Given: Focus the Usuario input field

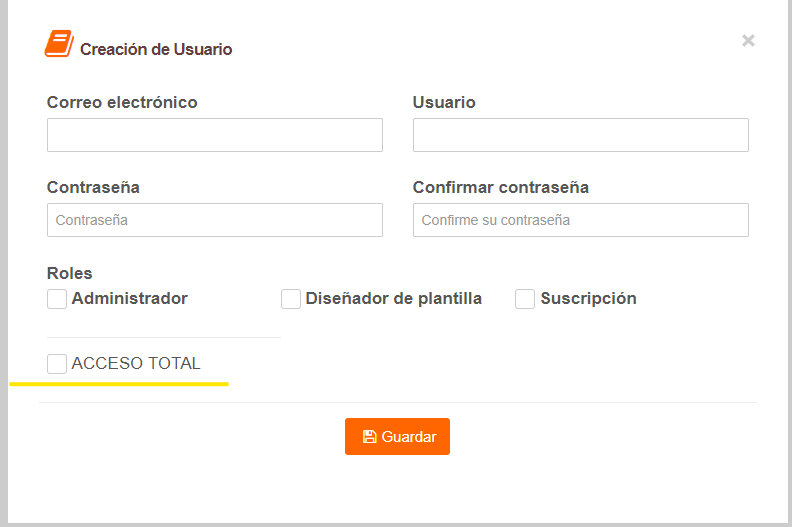Looking at the screenshot, I should 580,135.
